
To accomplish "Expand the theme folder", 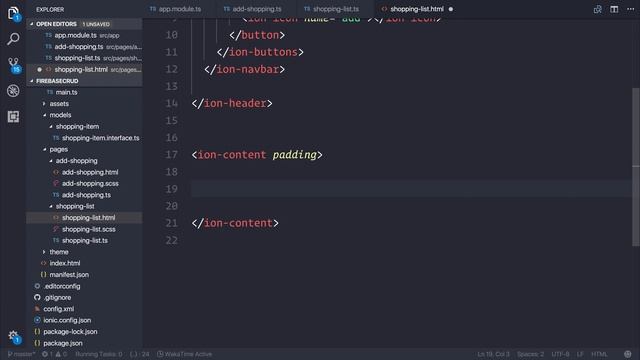I will tap(59, 252).
